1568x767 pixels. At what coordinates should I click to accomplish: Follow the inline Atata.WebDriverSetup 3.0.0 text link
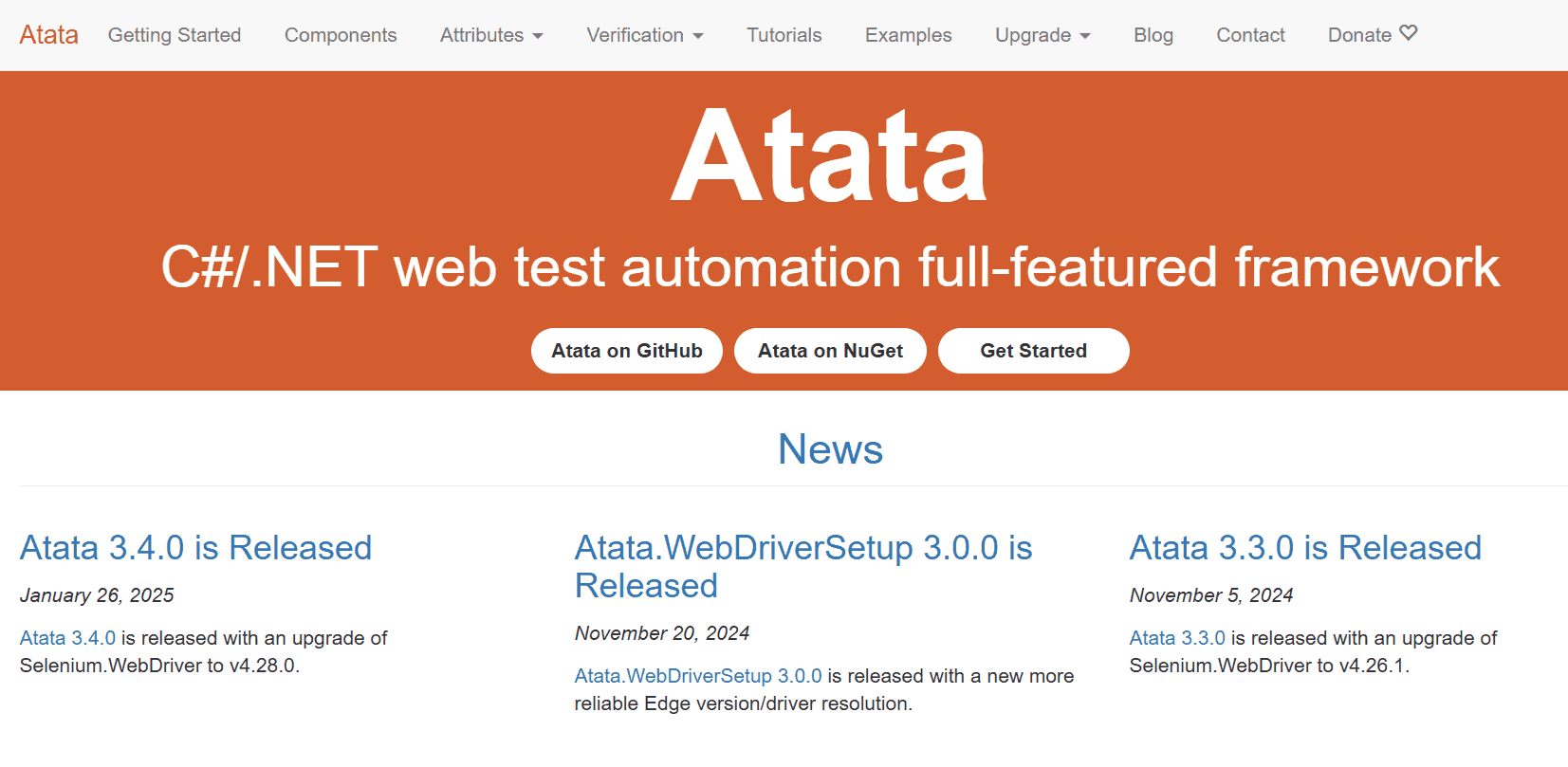(x=697, y=676)
